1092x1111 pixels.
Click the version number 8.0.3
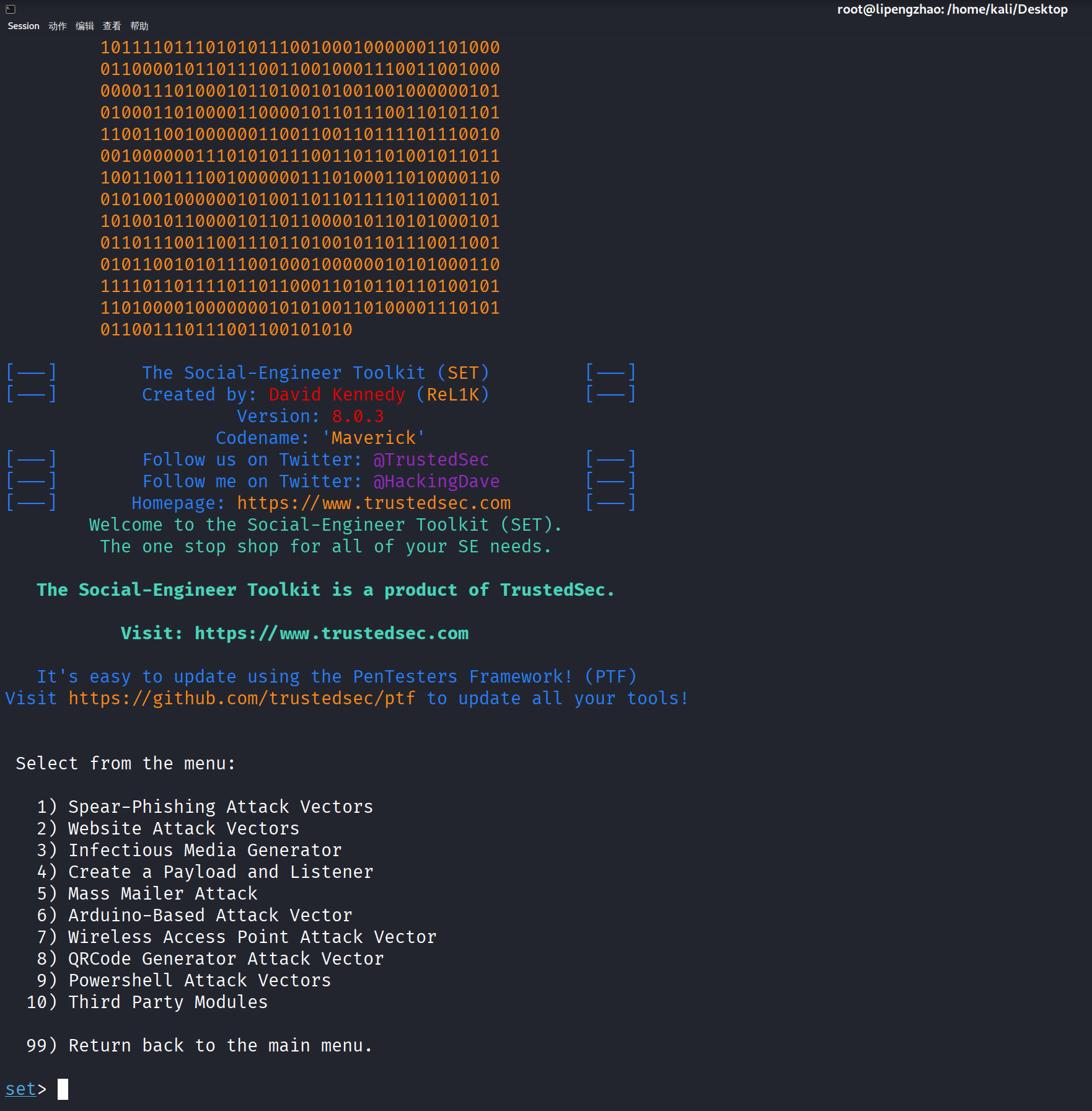click(358, 416)
